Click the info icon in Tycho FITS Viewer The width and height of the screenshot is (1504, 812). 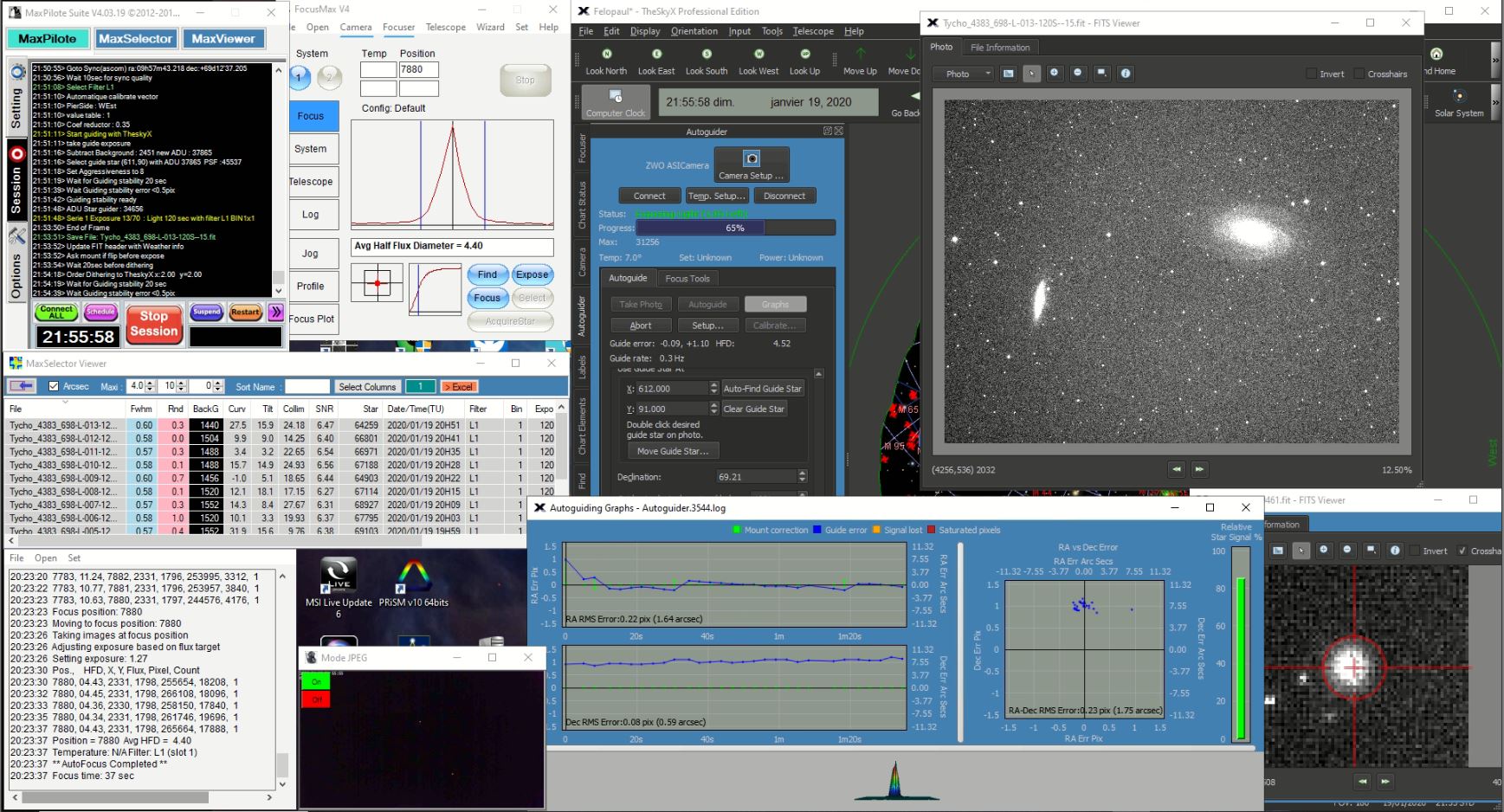coord(1126,74)
